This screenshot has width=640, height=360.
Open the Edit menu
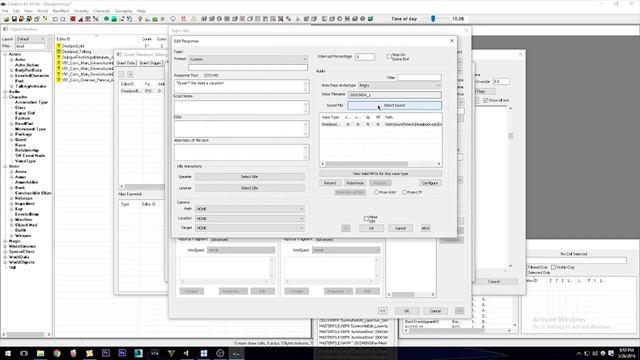[x=16, y=11]
